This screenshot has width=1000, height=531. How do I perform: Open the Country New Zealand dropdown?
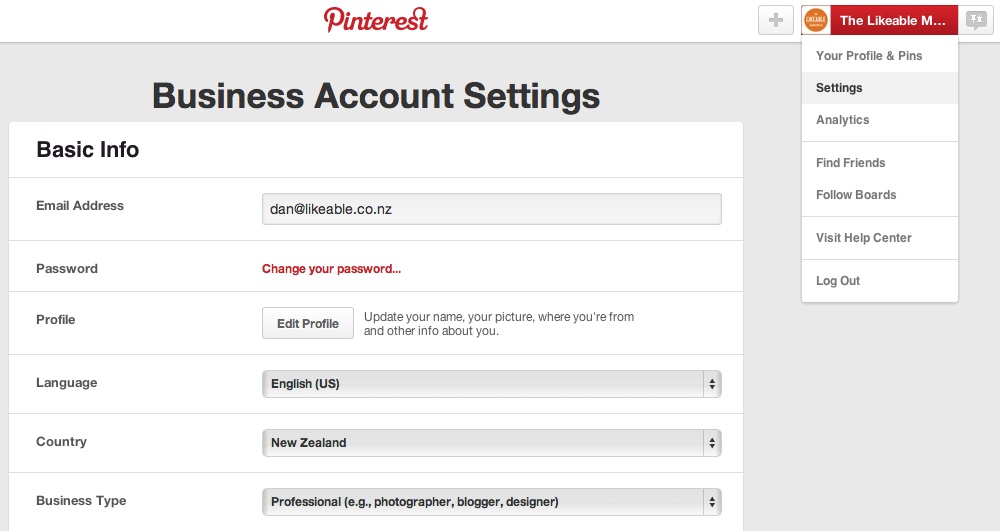click(492, 443)
